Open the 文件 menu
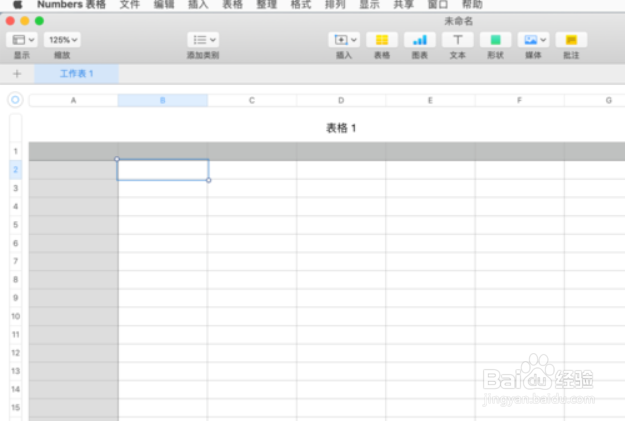 [x=129, y=4]
